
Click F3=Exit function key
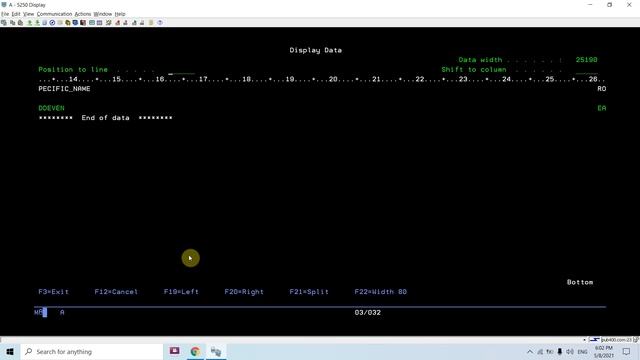53,292
